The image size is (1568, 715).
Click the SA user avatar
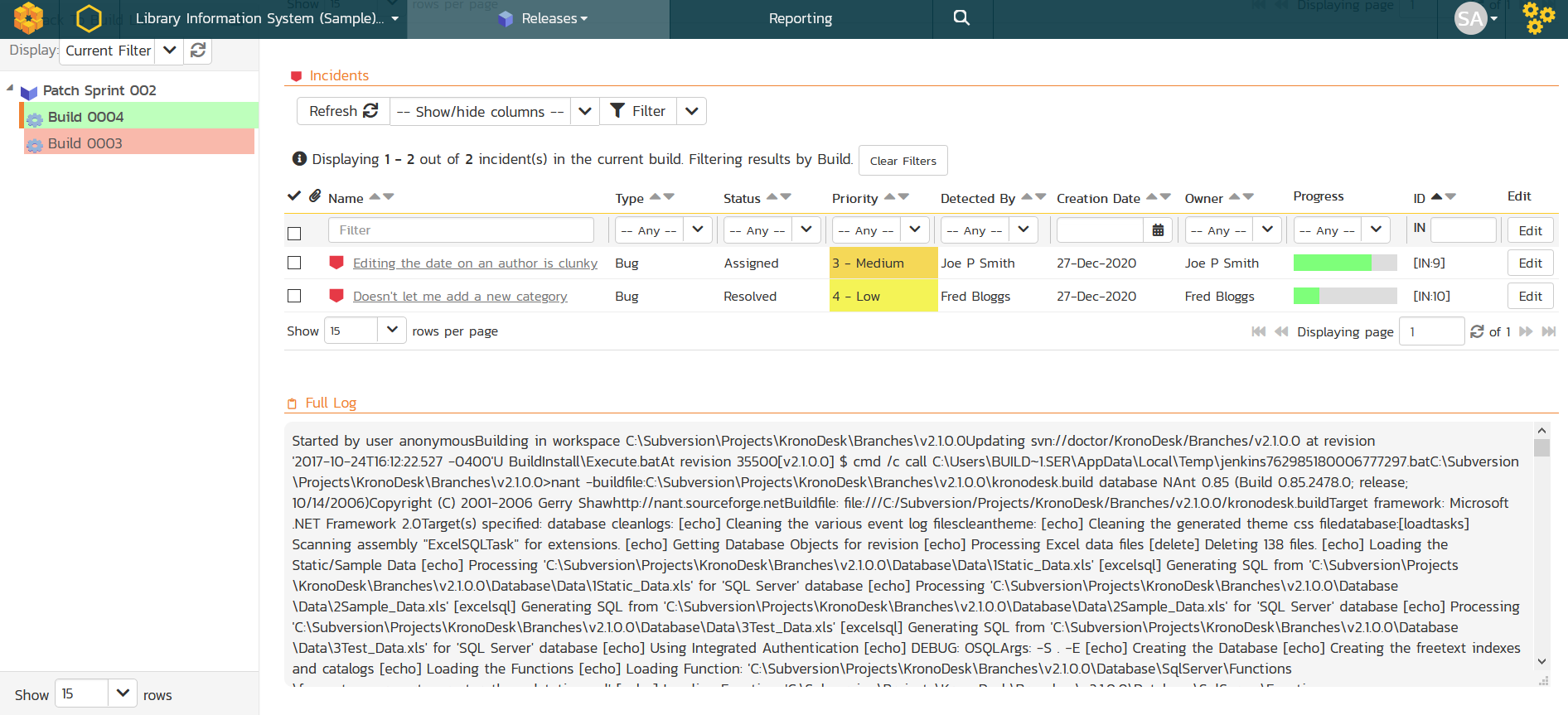[x=1470, y=18]
